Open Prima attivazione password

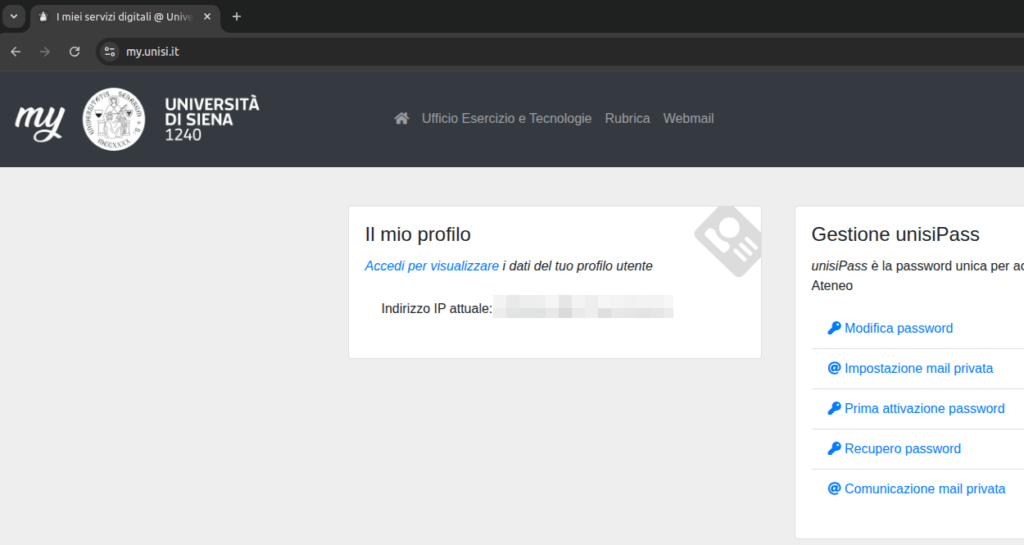pyautogui.click(x=924, y=408)
